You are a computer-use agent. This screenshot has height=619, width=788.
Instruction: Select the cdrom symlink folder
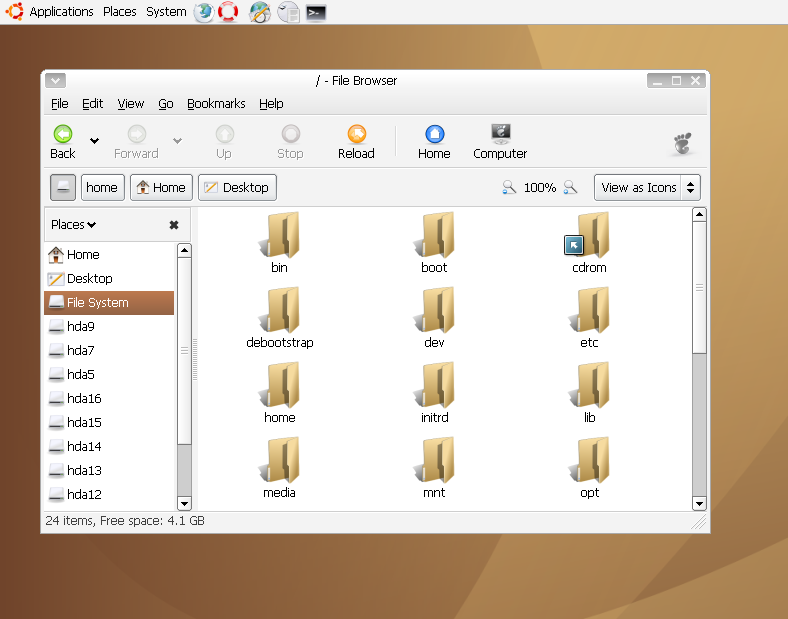[x=589, y=235]
